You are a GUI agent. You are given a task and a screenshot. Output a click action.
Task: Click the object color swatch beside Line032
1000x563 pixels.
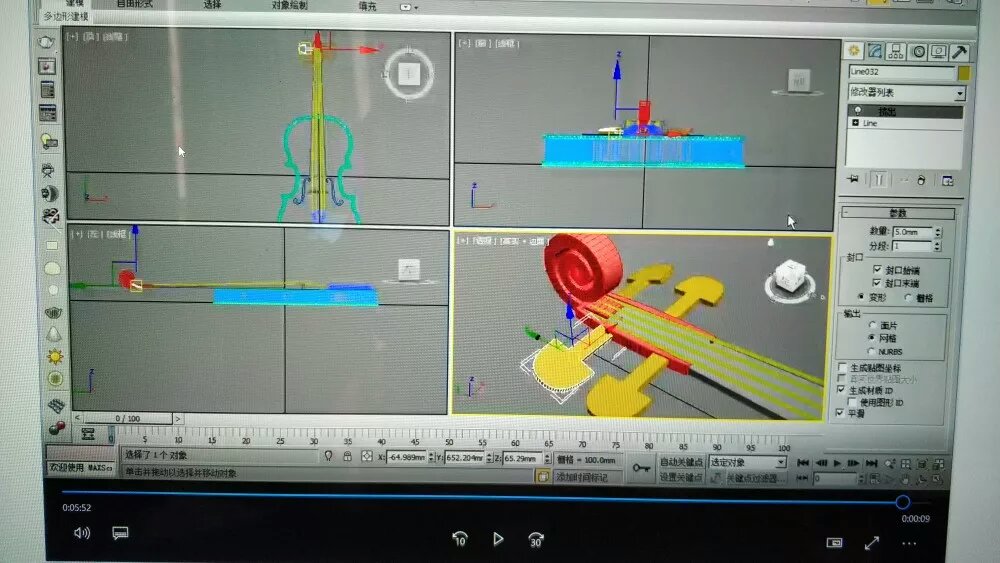963,72
